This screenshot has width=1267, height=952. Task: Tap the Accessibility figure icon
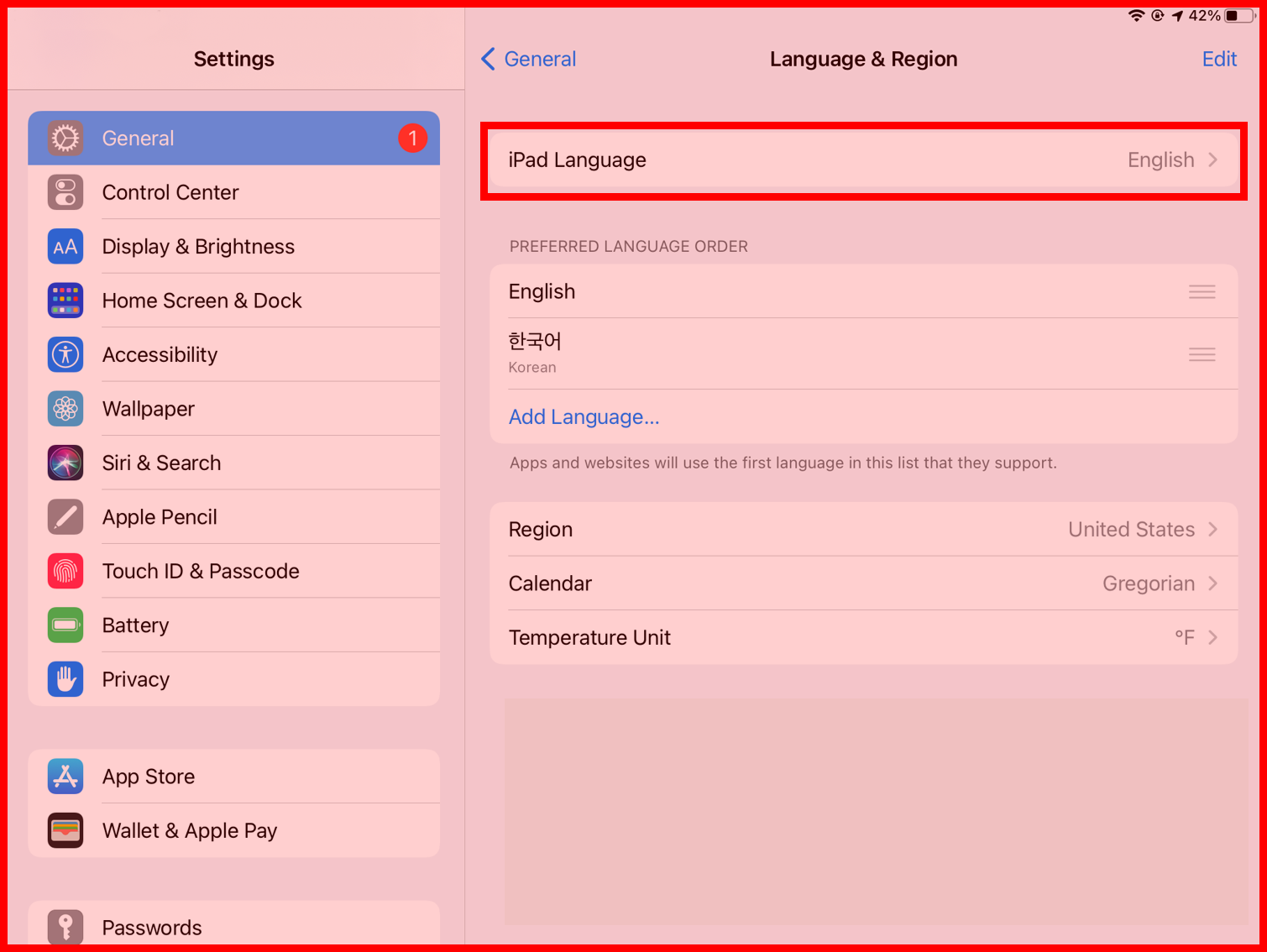pos(65,354)
